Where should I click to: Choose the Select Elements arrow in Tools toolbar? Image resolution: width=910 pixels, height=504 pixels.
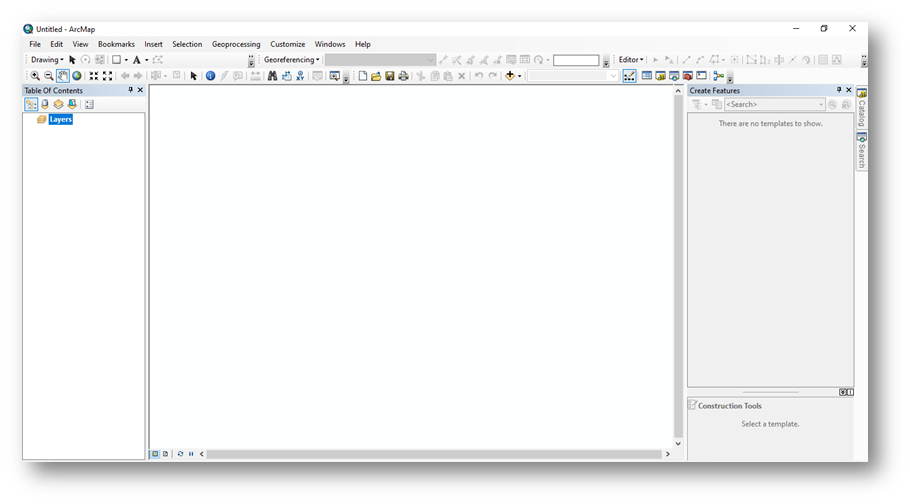tap(193, 76)
